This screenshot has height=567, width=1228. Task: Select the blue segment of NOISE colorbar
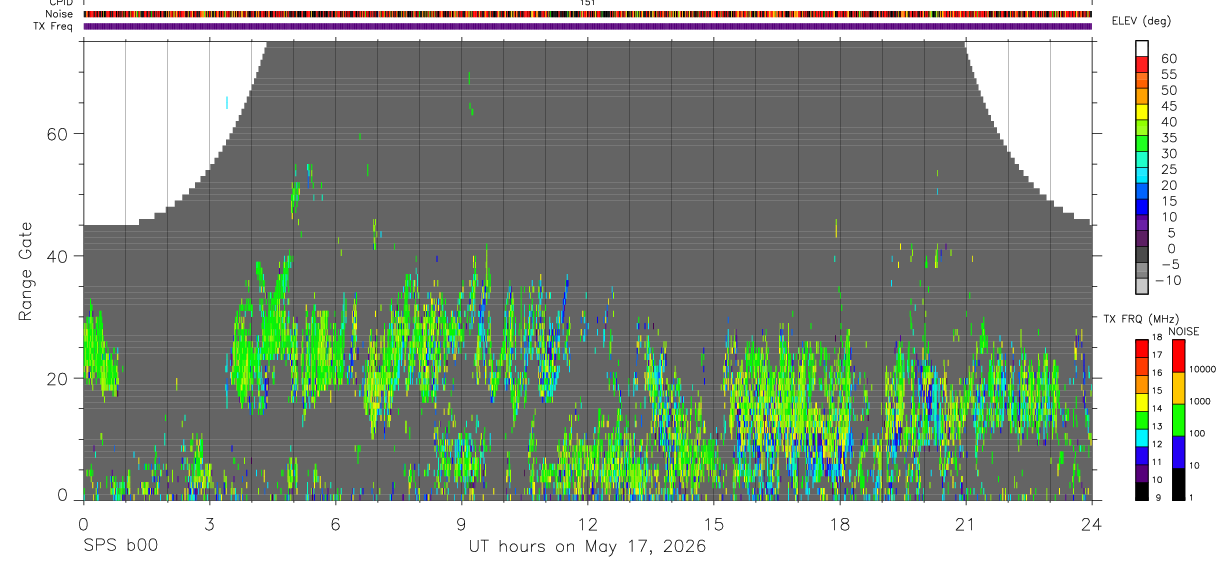1178,452
